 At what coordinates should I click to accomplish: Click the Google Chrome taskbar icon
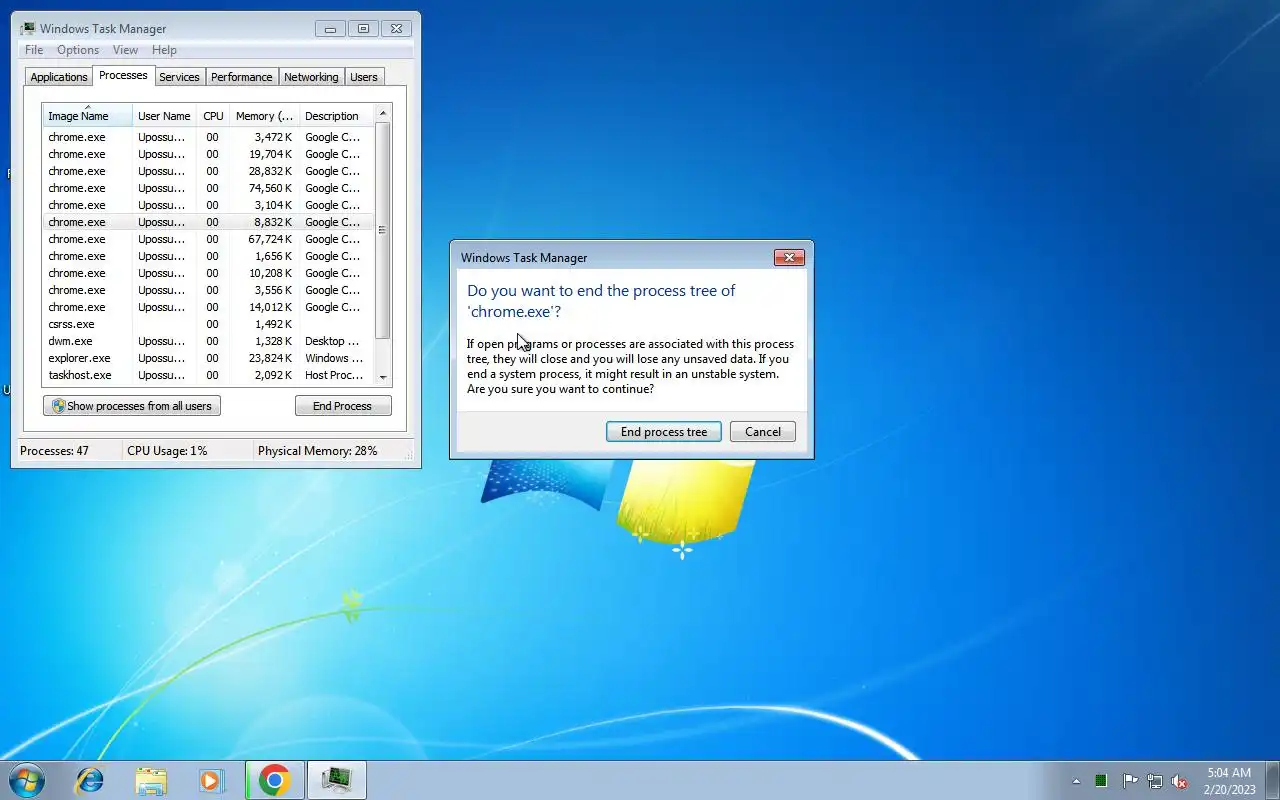[x=274, y=780]
